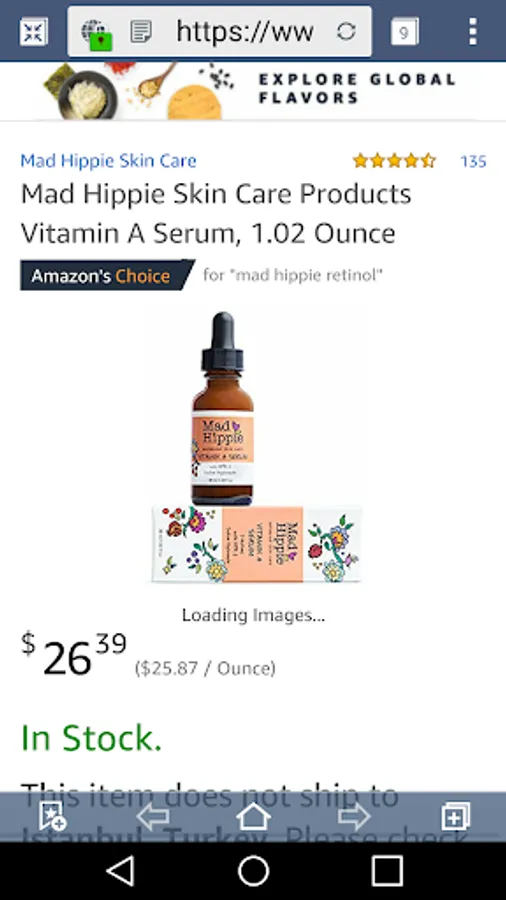Open the Mad Hippie Skin Care brand link
The image size is (506, 900).
click(x=108, y=161)
